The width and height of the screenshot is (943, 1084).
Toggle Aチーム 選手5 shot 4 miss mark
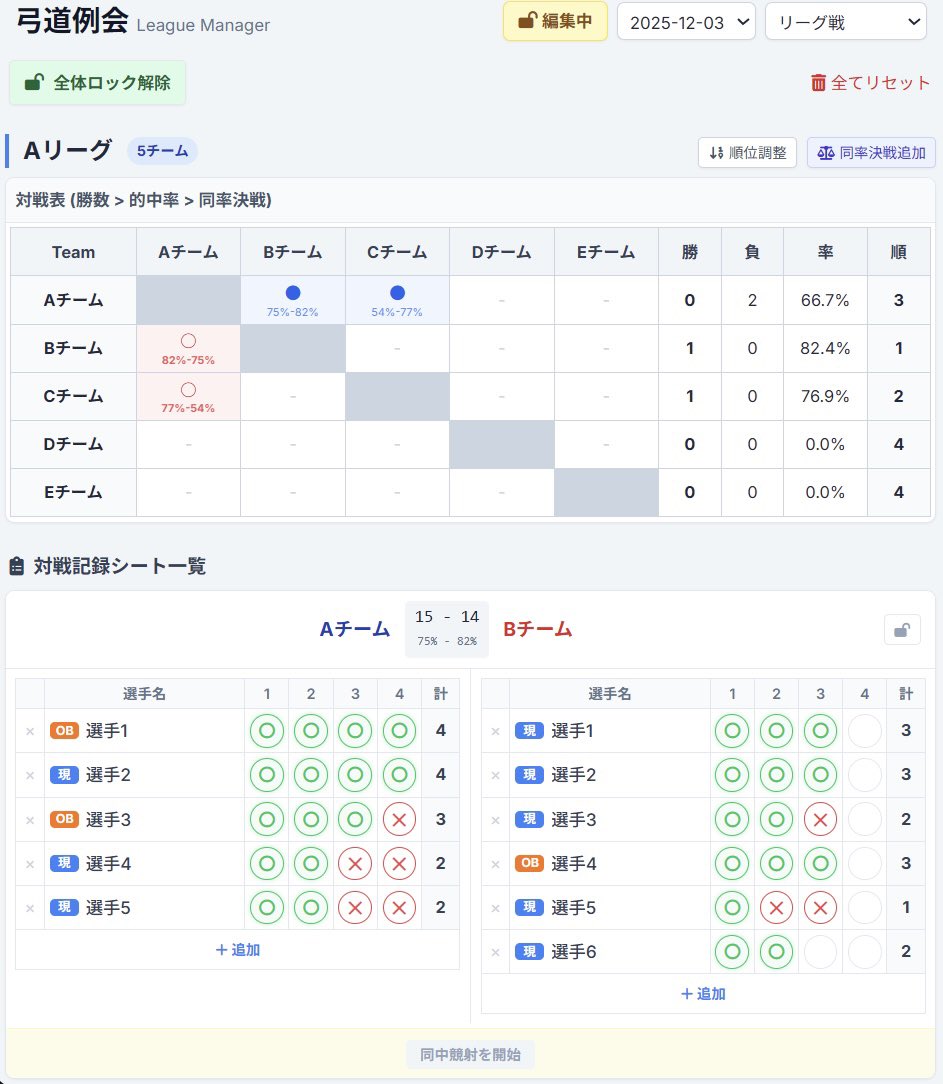(399, 908)
